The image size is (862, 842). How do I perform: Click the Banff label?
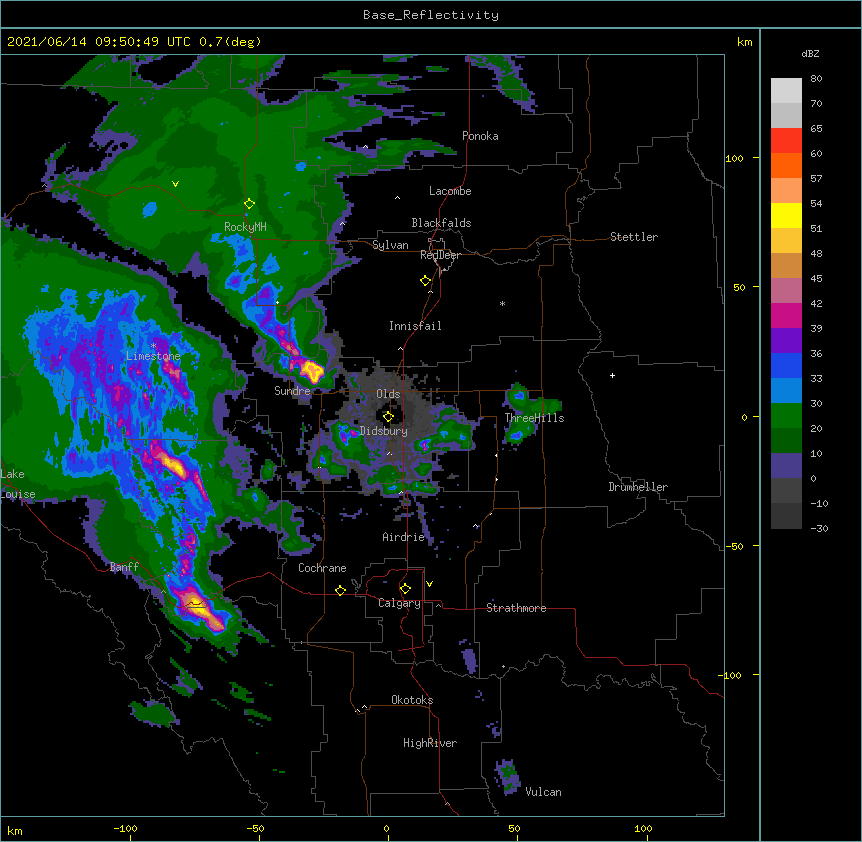125,567
